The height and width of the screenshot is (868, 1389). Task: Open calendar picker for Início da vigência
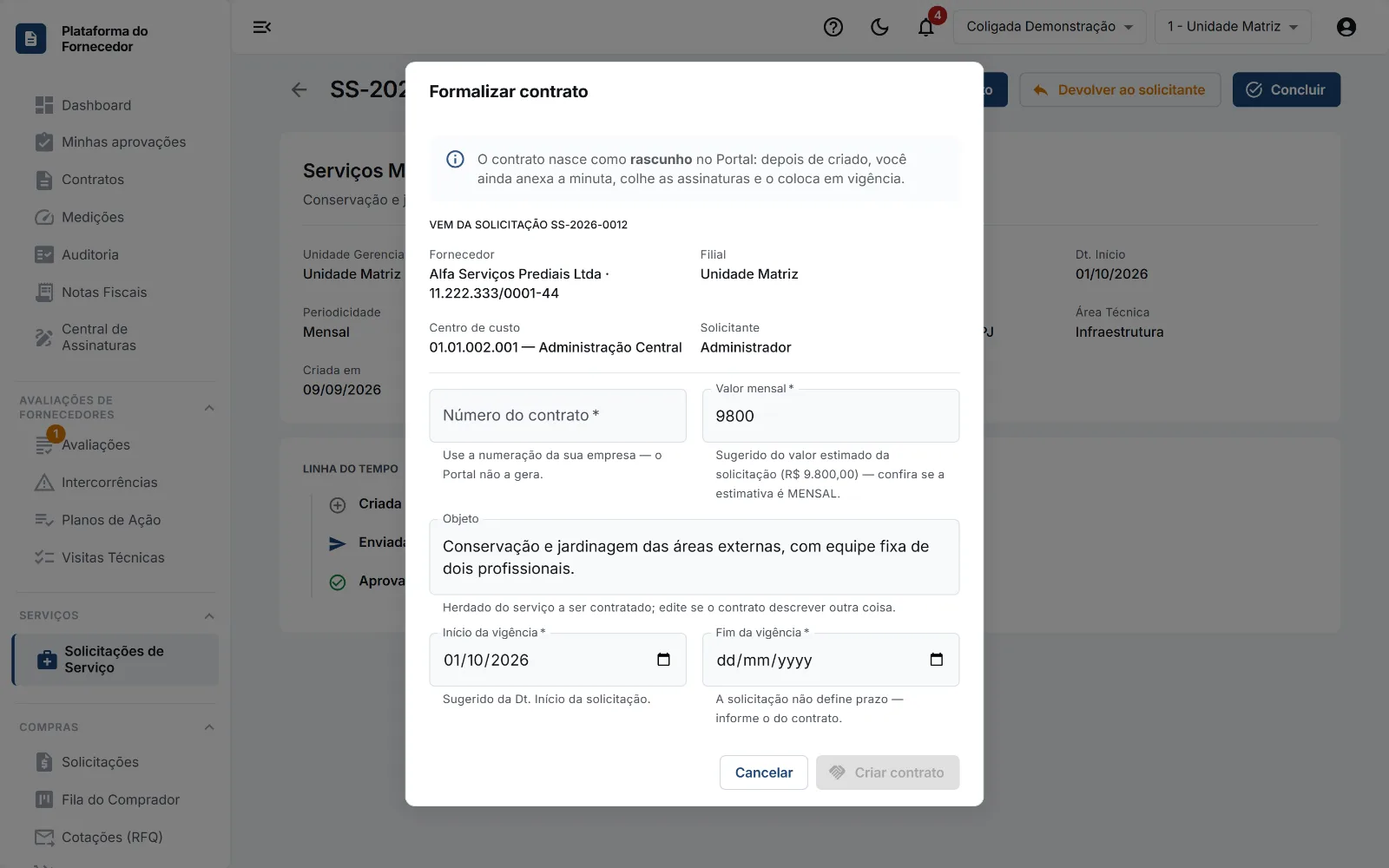(663, 660)
